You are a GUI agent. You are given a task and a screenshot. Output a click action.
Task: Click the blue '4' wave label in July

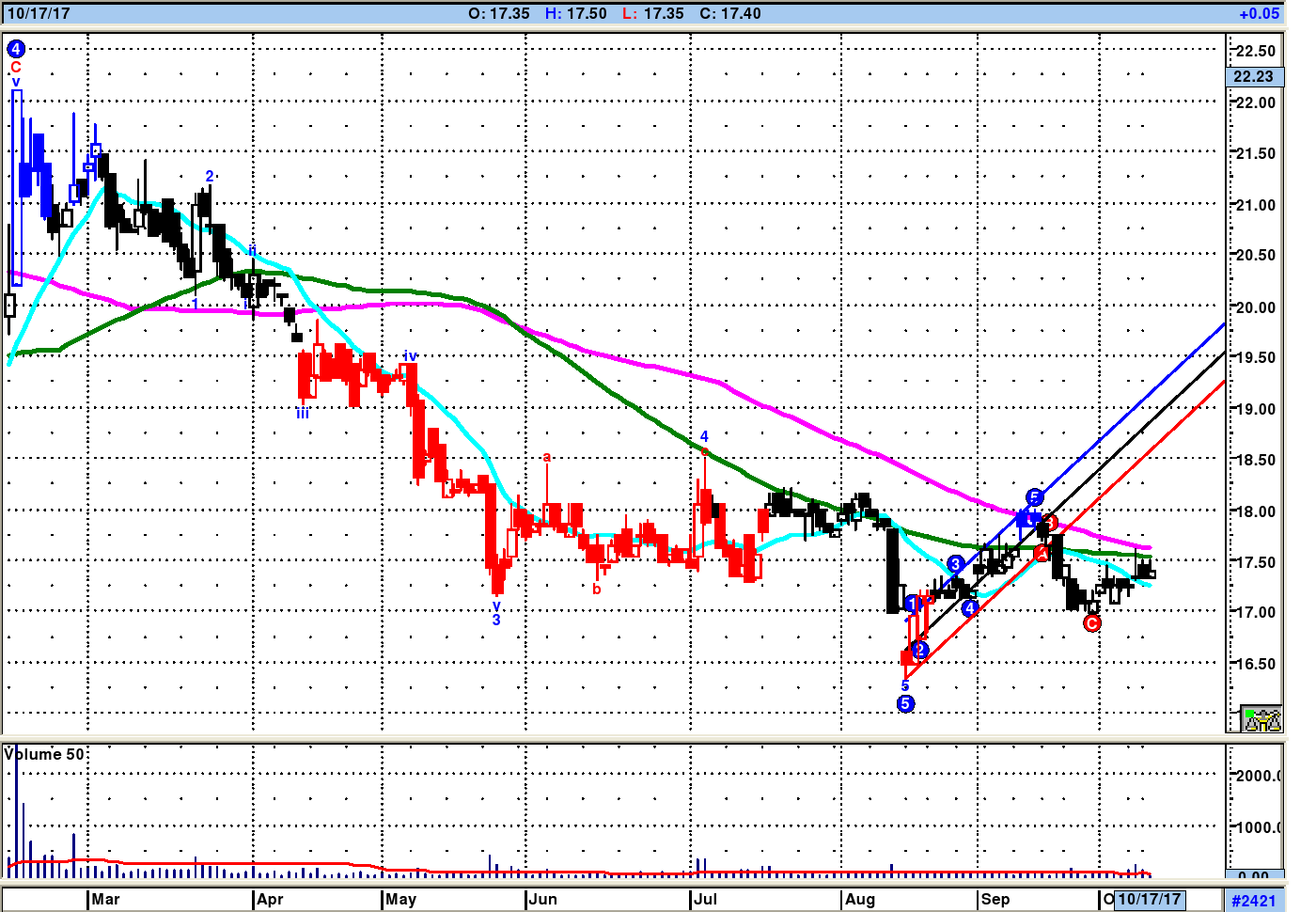point(704,437)
